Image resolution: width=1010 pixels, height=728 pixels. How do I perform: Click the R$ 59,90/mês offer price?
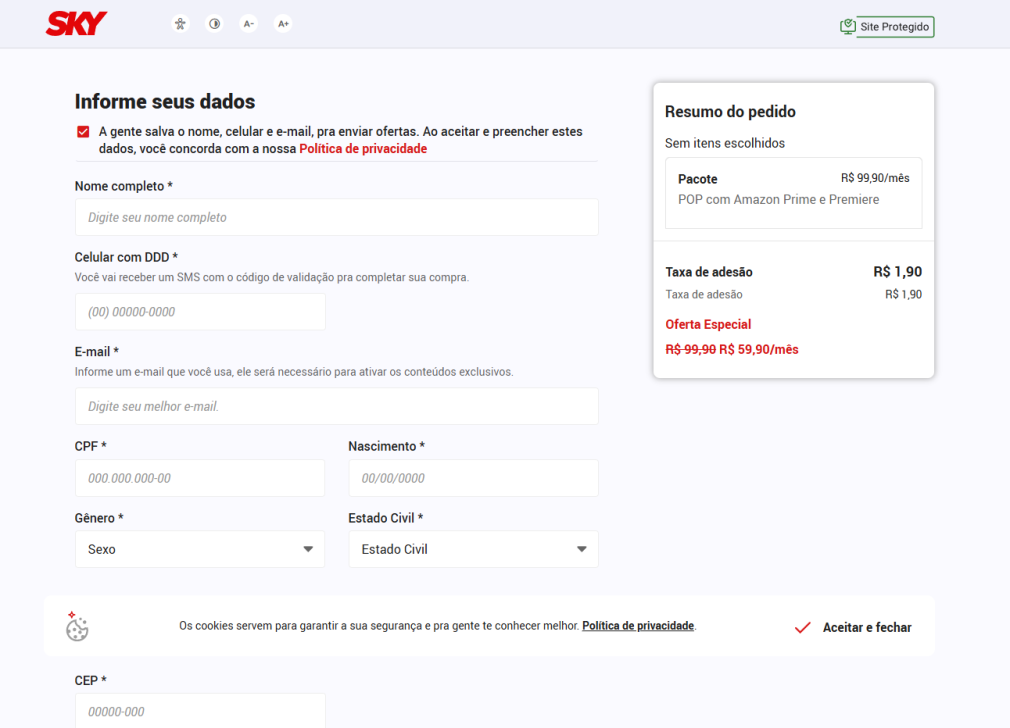point(759,349)
